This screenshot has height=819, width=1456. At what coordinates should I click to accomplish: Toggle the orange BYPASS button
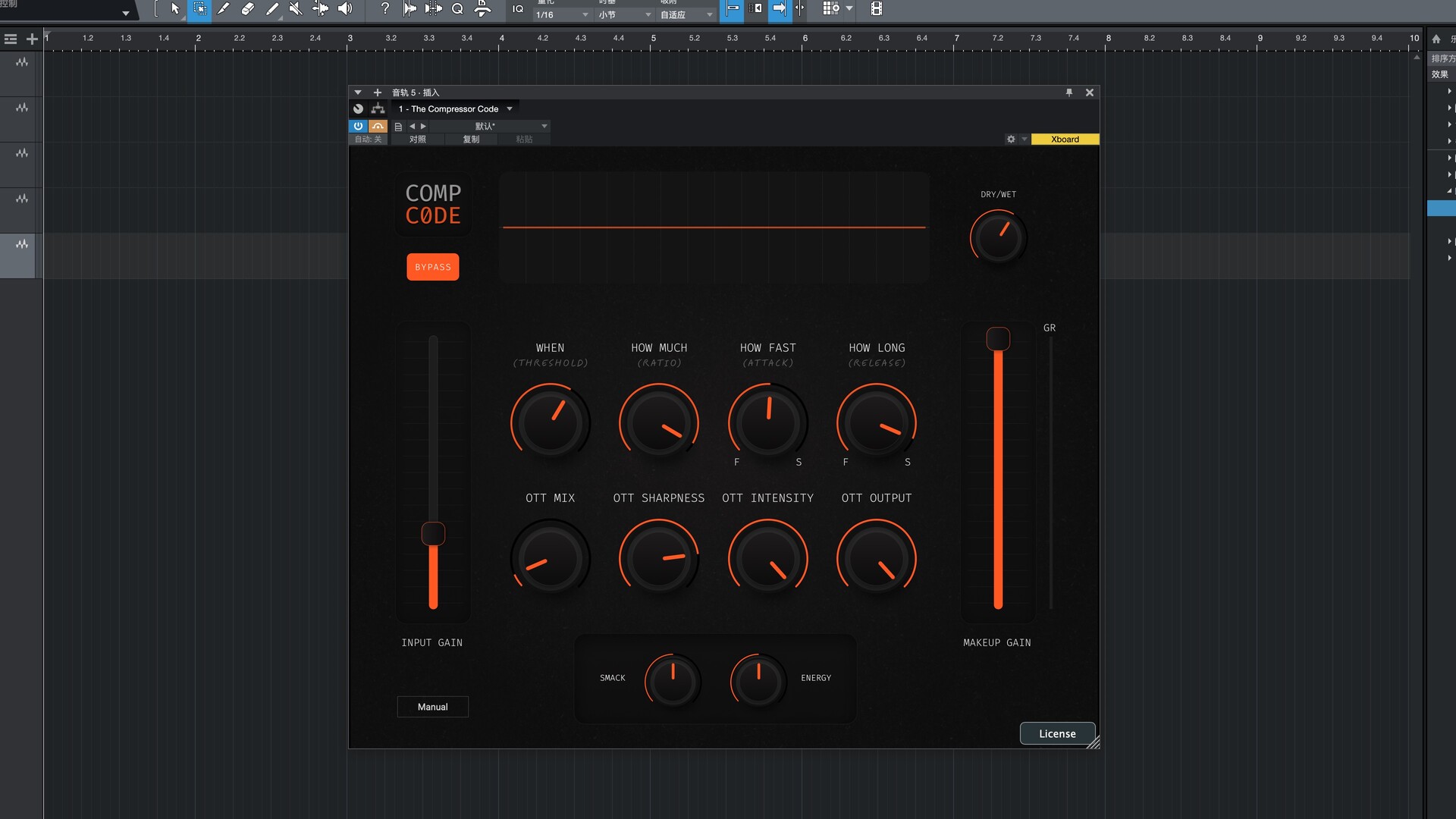(x=432, y=267)
